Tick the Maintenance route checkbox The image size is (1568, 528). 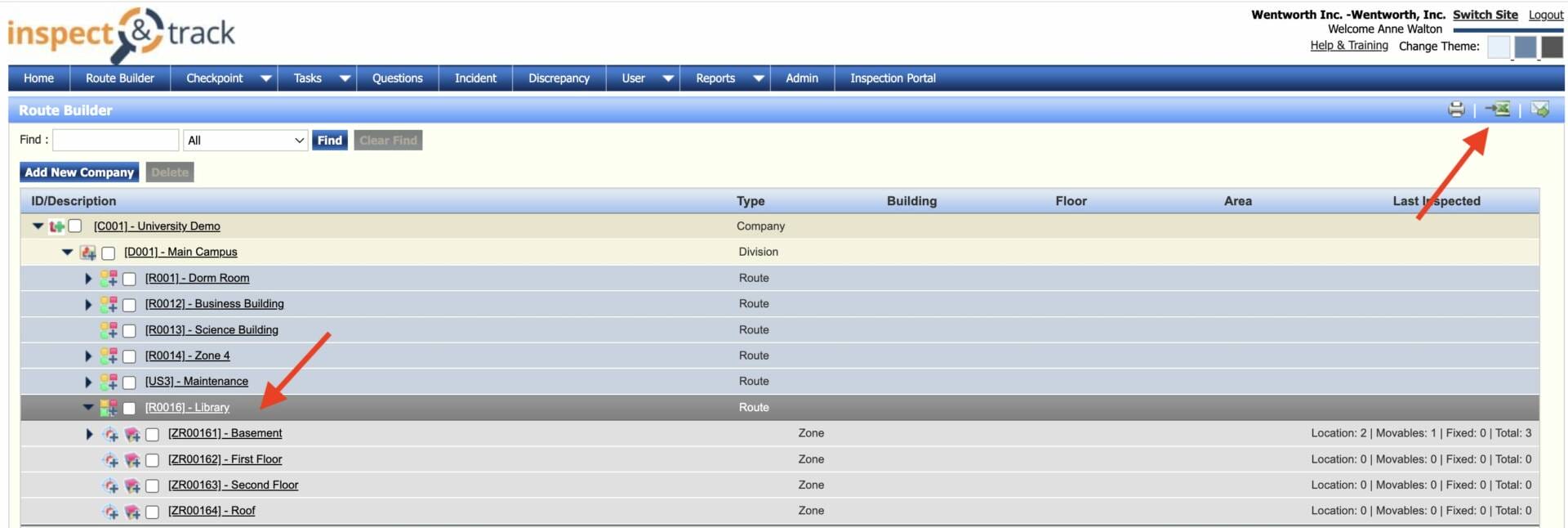pos(129,382)
